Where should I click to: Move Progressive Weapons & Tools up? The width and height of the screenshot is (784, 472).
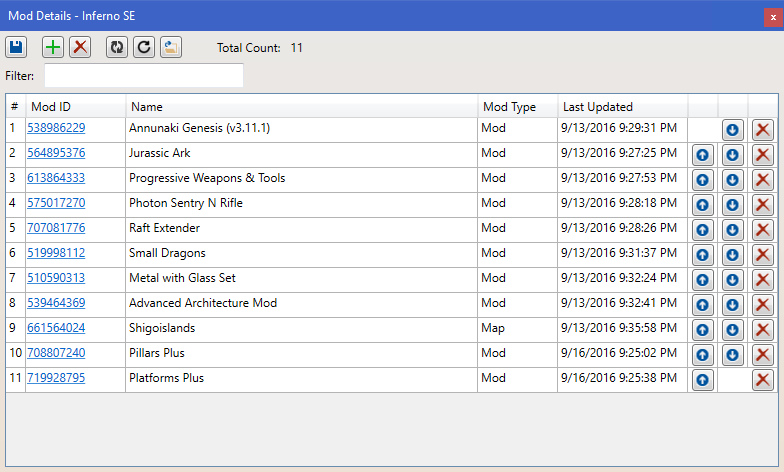[x=702, y=180]
